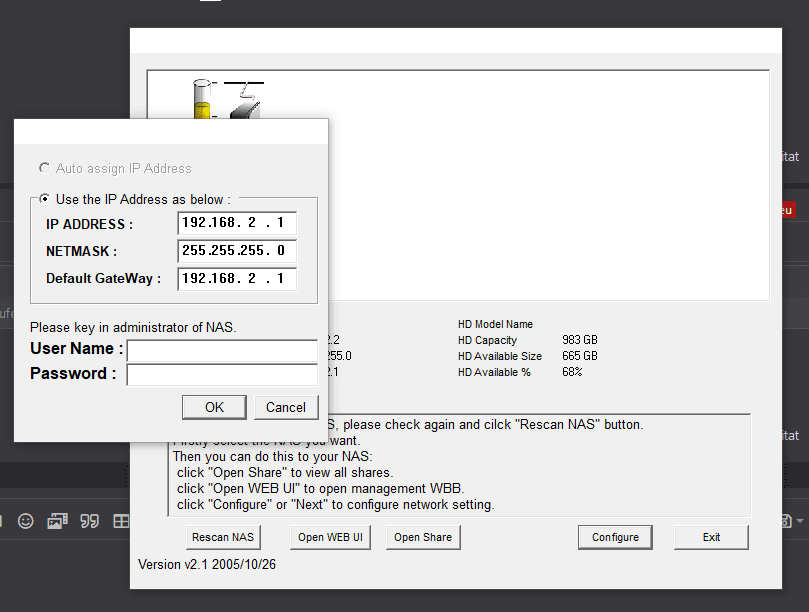Click the smiley emoji icon in the editor toolbar

pyautogui.click(x=25, y=521)
